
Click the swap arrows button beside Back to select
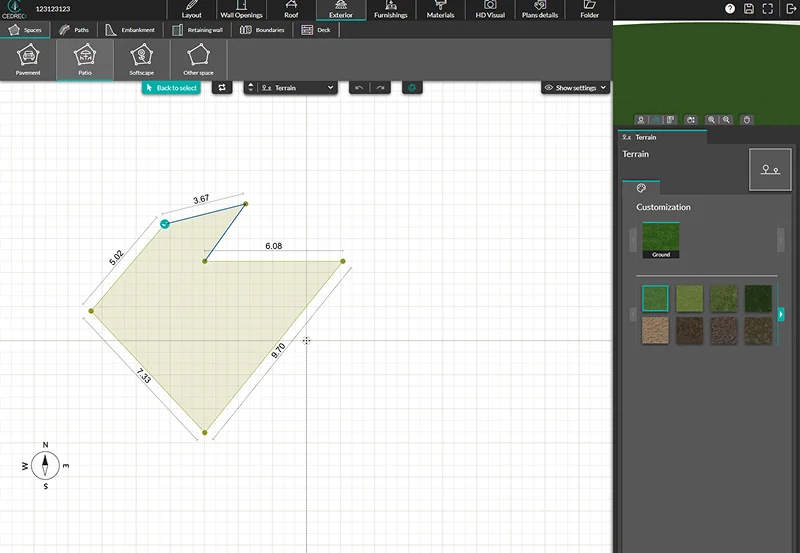click(x=222, y=88)
